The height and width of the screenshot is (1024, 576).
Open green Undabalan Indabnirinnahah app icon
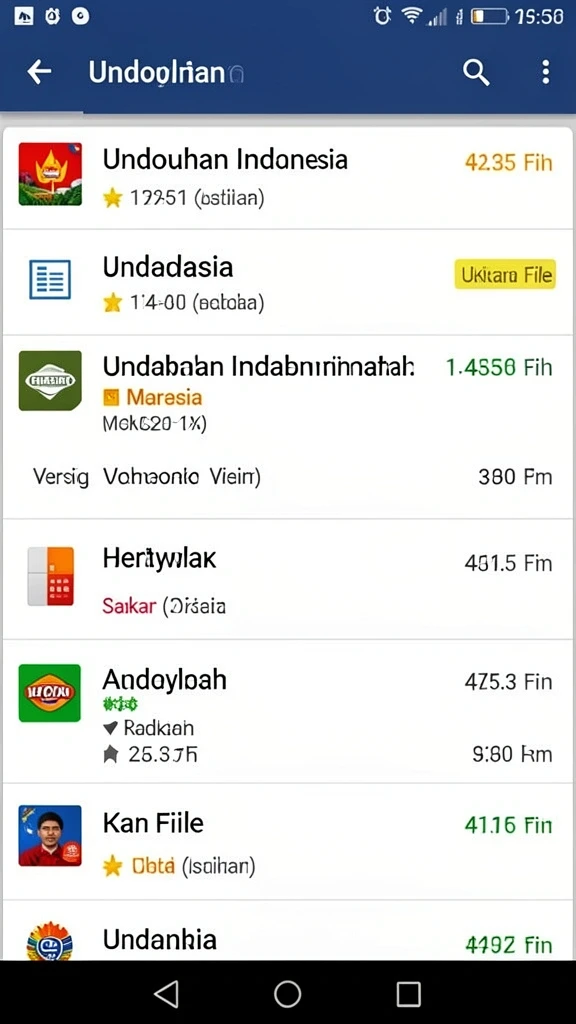(50, 381)
